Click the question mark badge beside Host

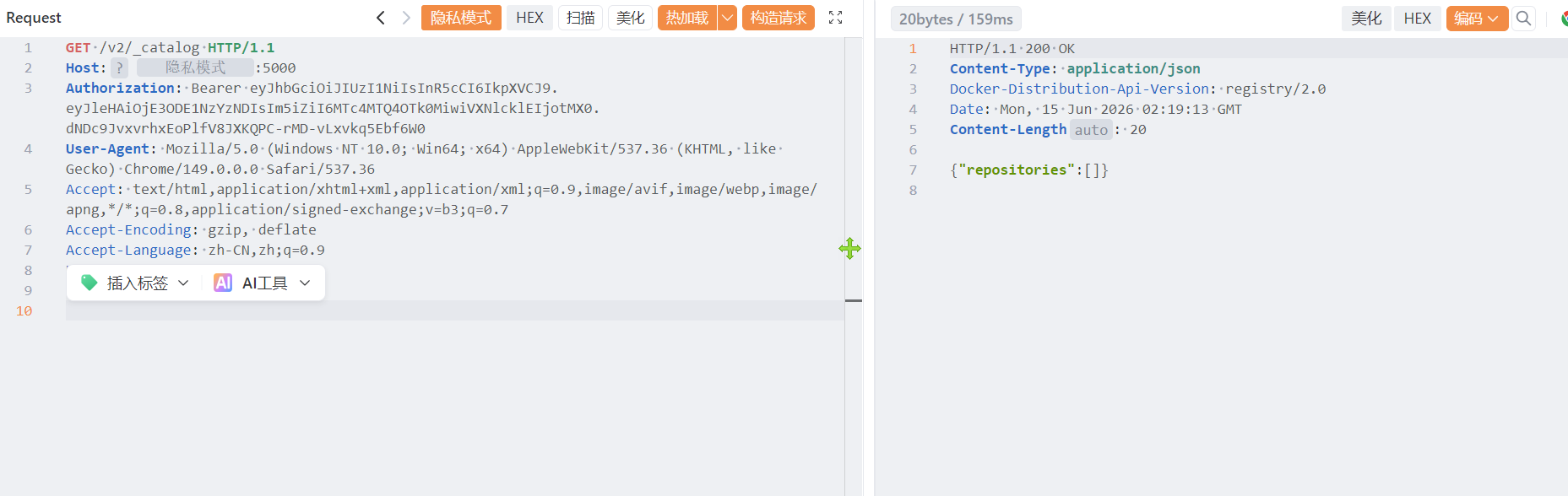tap(120, 68)
